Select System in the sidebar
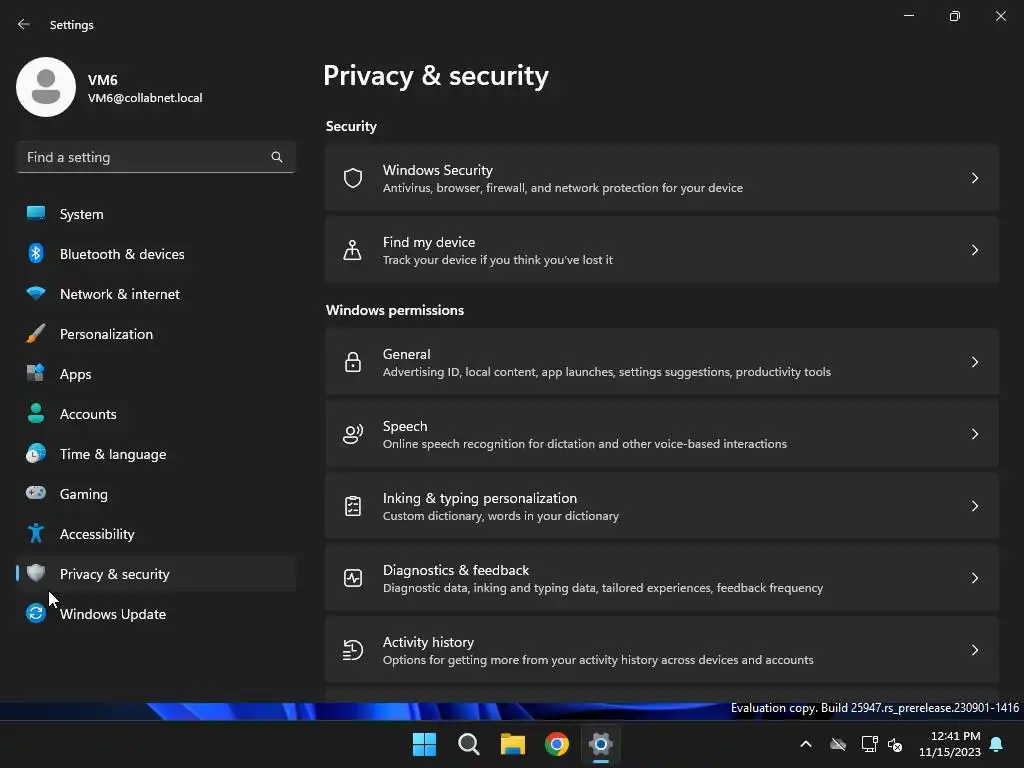Screen dimensions: 1024x768 click(156, 214)
